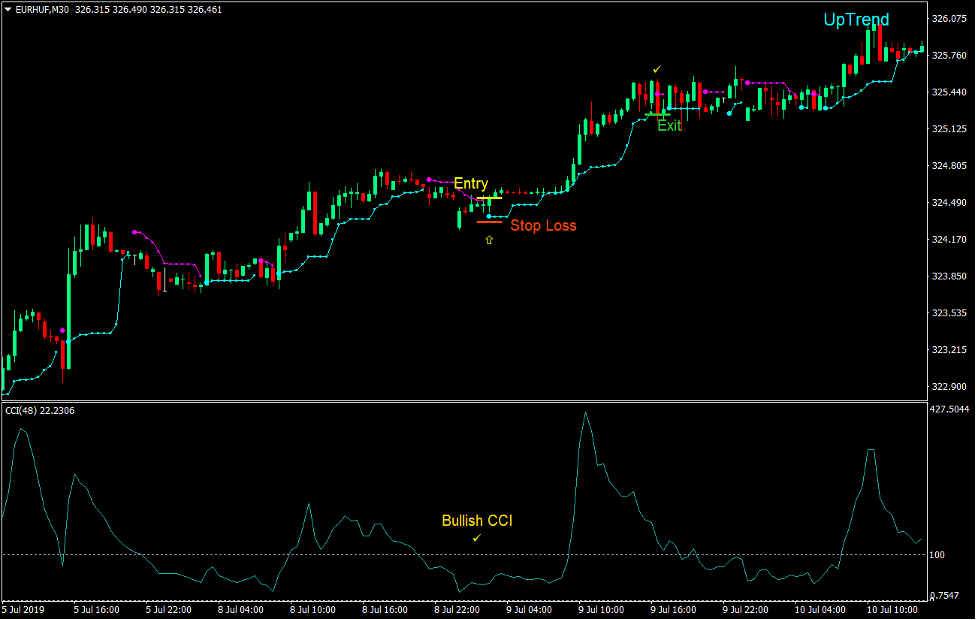Click the UpTrend text label
This screenshot has height=620, width=977.
(x=856, y=20)
